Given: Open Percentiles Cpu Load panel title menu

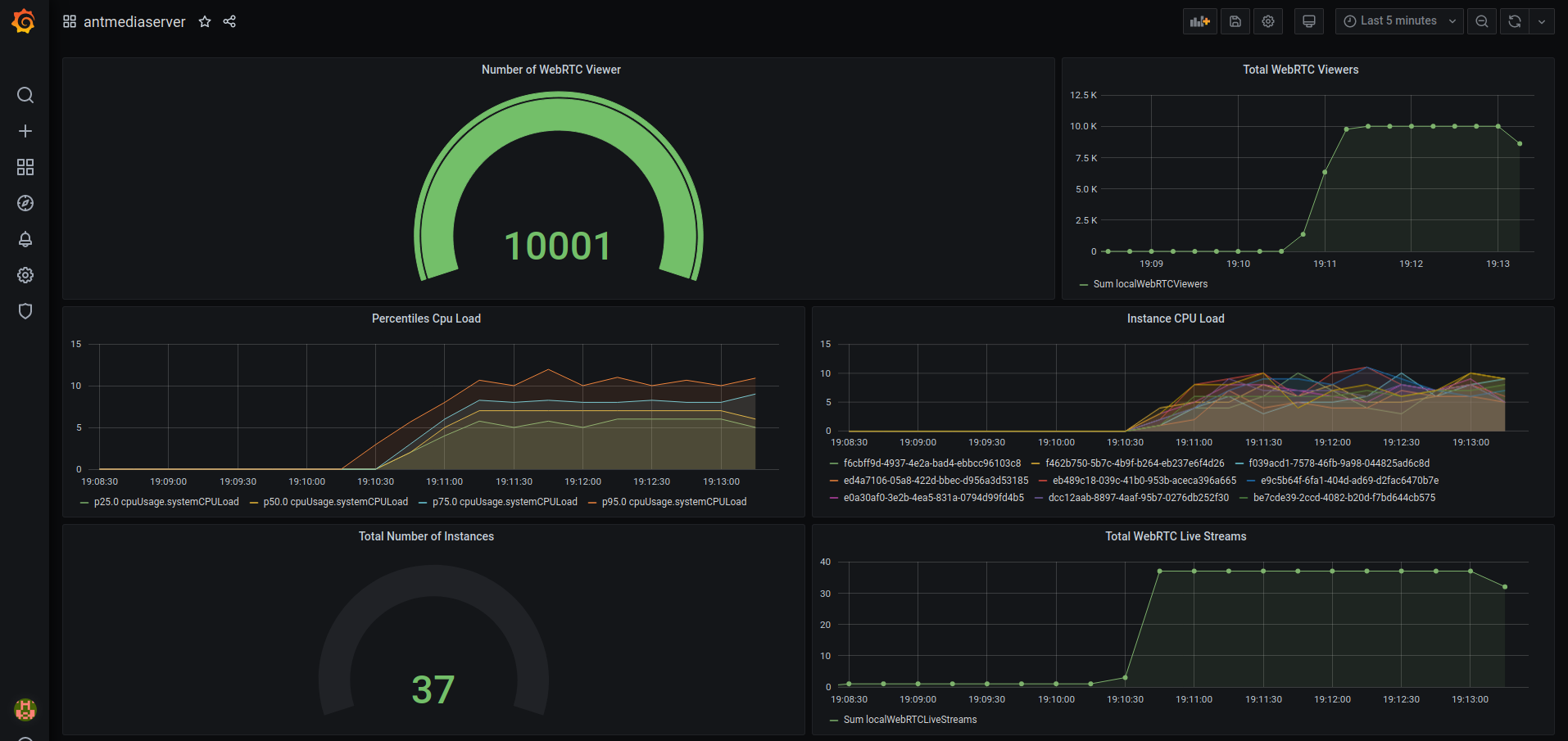Looking at the screenshot, I should point(426,319).
